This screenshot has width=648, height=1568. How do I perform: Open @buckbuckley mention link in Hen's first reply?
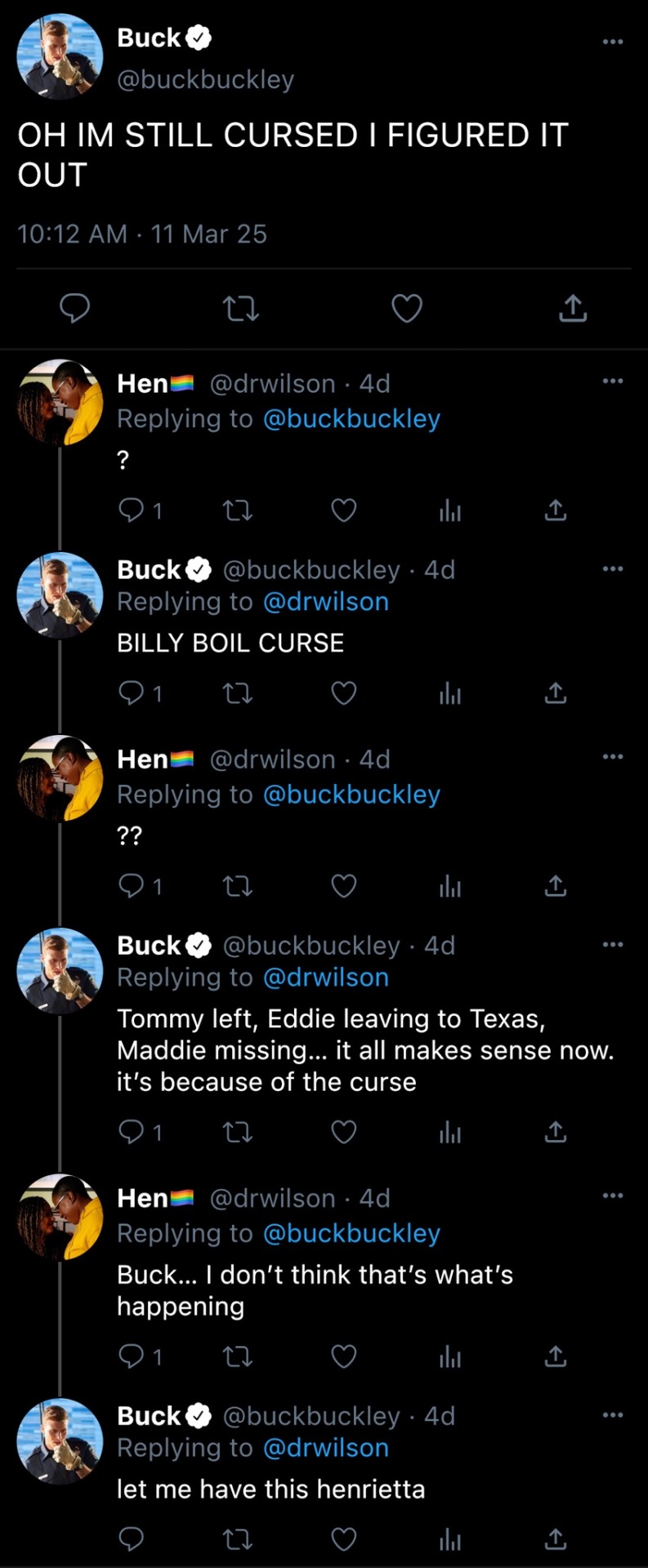[351, 419]
